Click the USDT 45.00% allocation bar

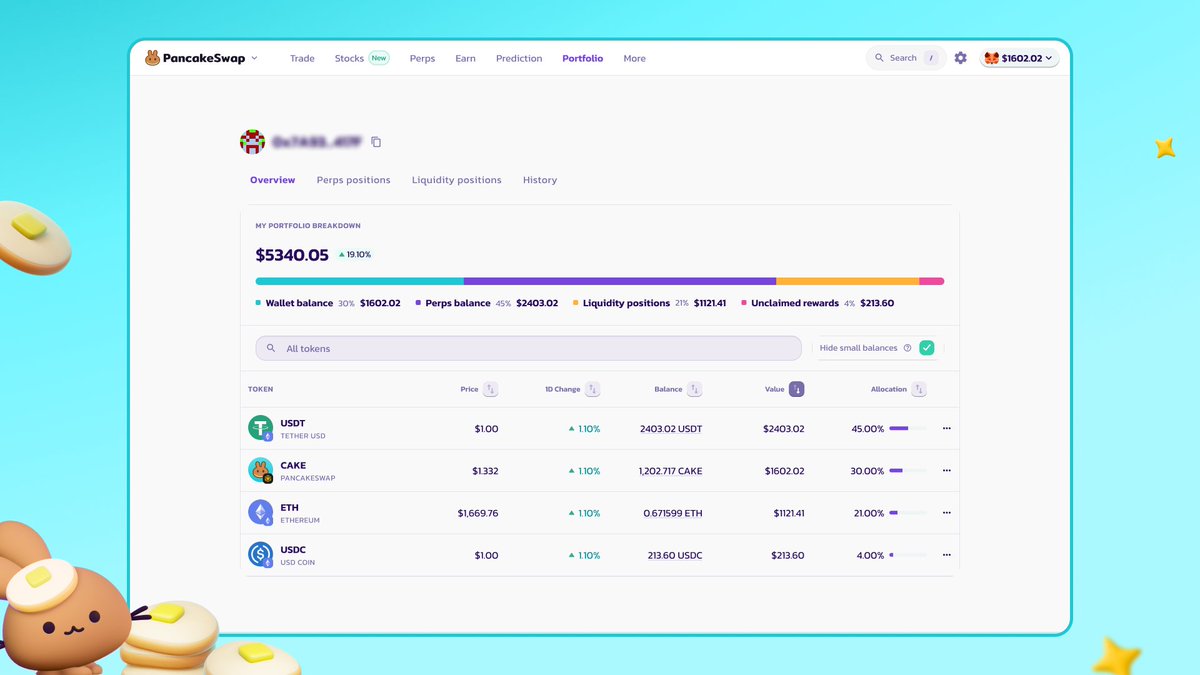907,429
